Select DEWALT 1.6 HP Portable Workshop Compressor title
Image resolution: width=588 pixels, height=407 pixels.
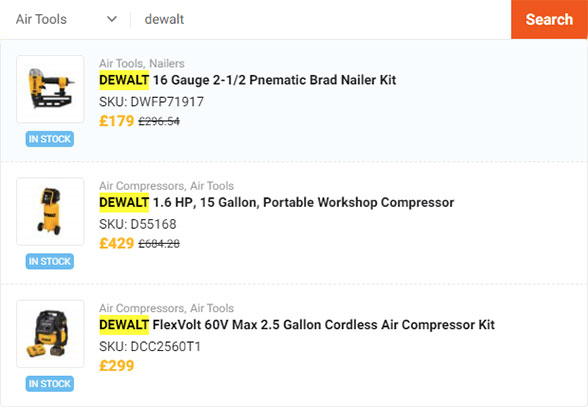[276, 202]
